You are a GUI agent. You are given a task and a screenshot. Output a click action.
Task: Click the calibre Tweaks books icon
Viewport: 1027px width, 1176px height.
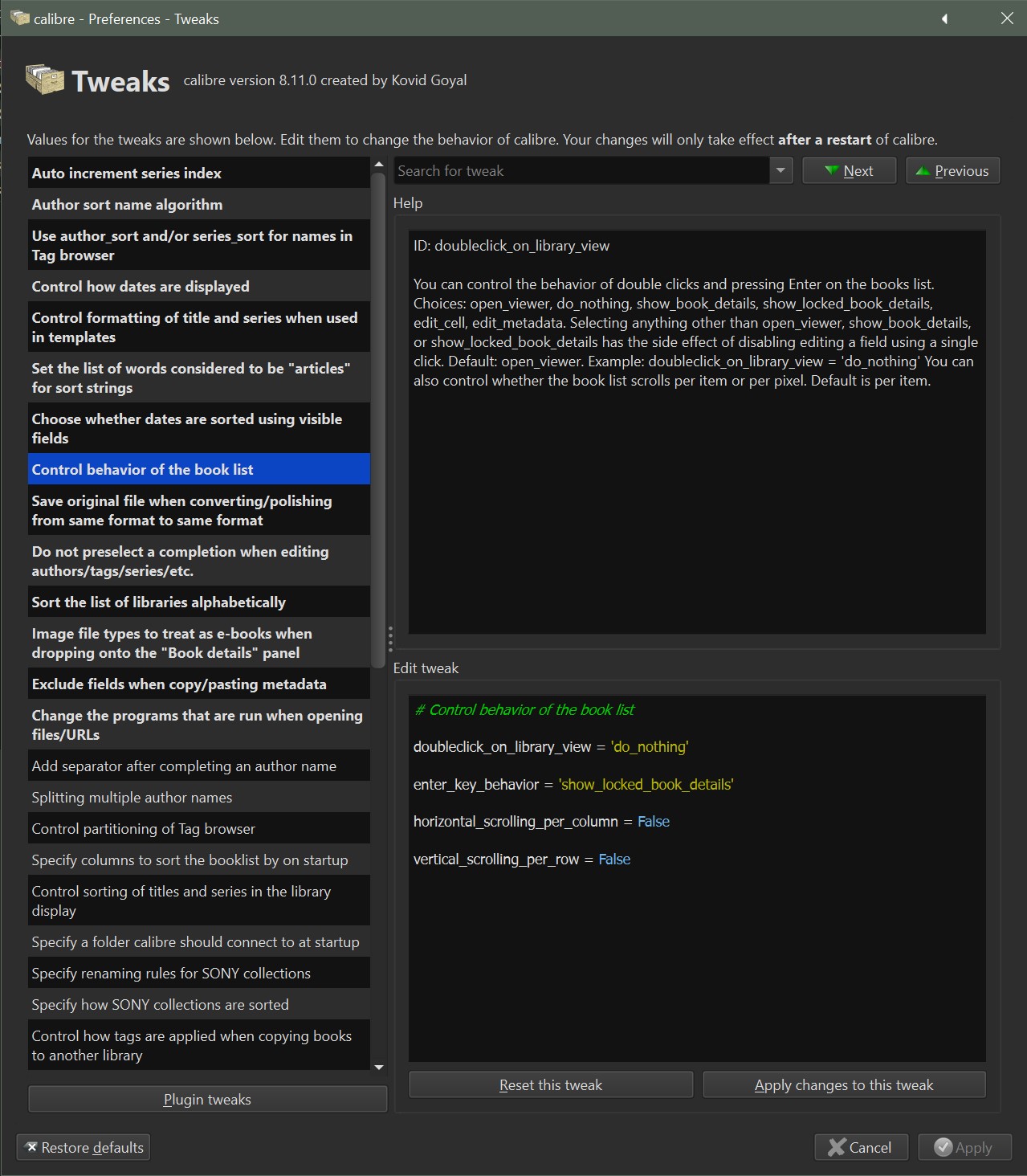45,80
